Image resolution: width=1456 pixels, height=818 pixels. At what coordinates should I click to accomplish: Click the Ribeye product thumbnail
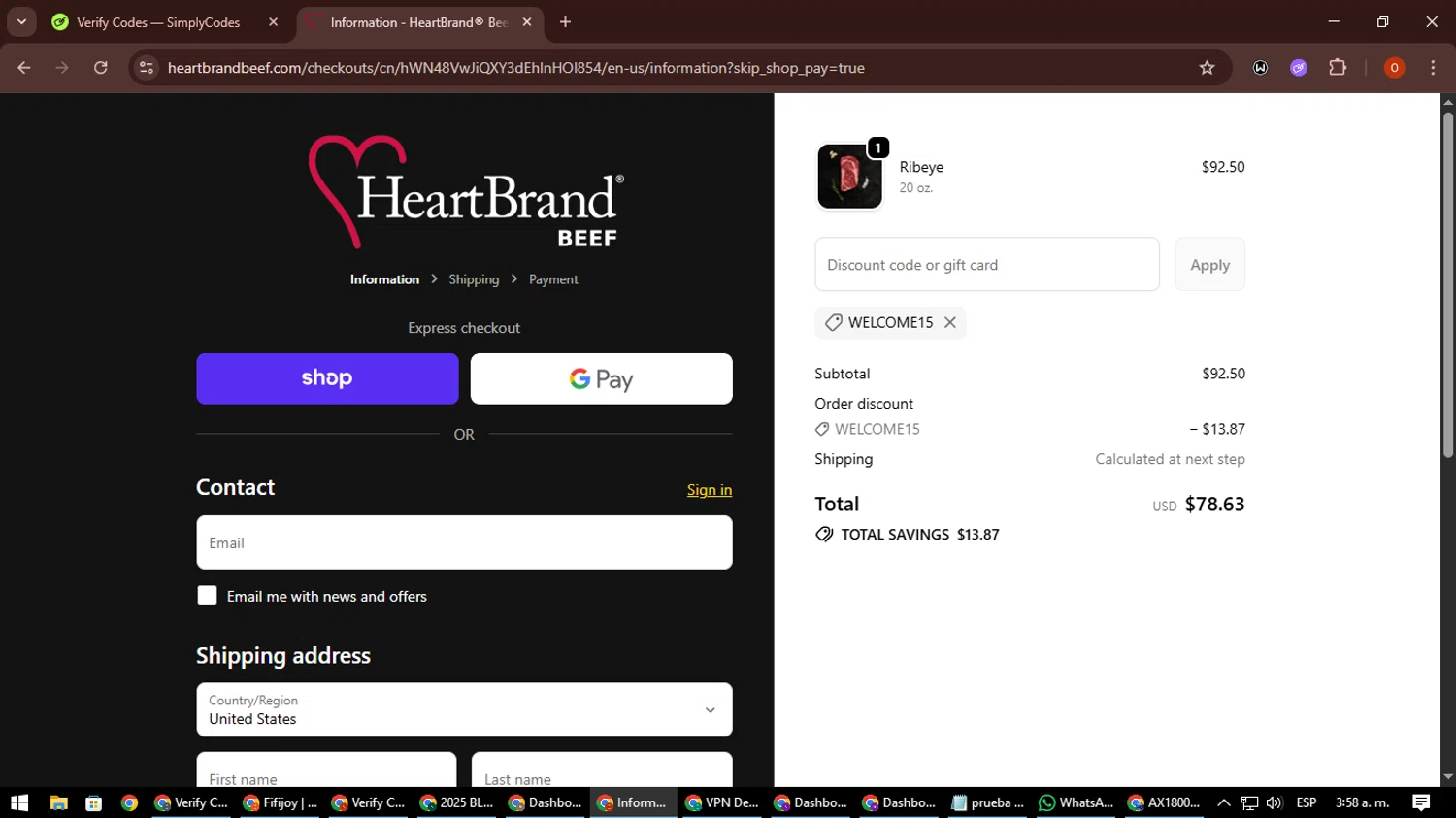coord(850,177)
